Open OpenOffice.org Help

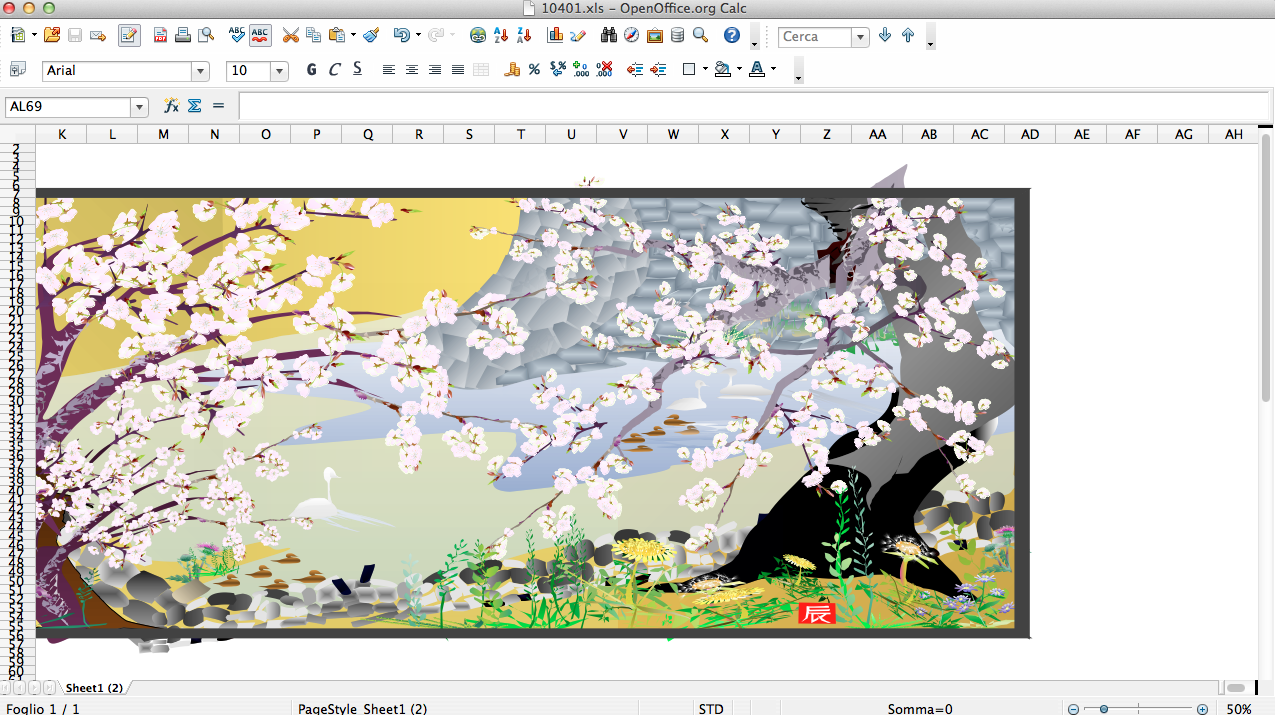pos(732,36)
